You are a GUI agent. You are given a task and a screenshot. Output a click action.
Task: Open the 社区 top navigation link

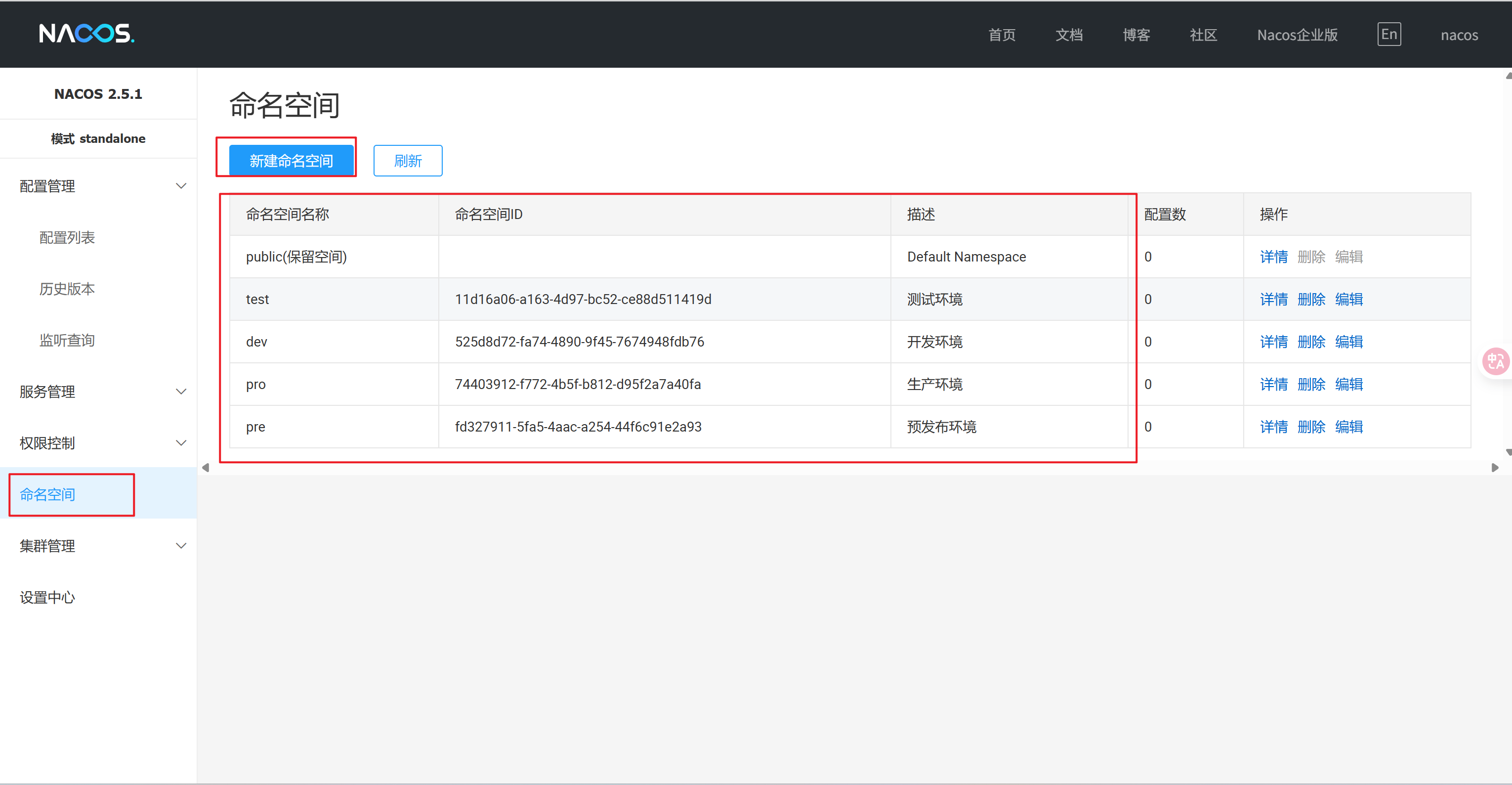click(x=1203, y=35)
